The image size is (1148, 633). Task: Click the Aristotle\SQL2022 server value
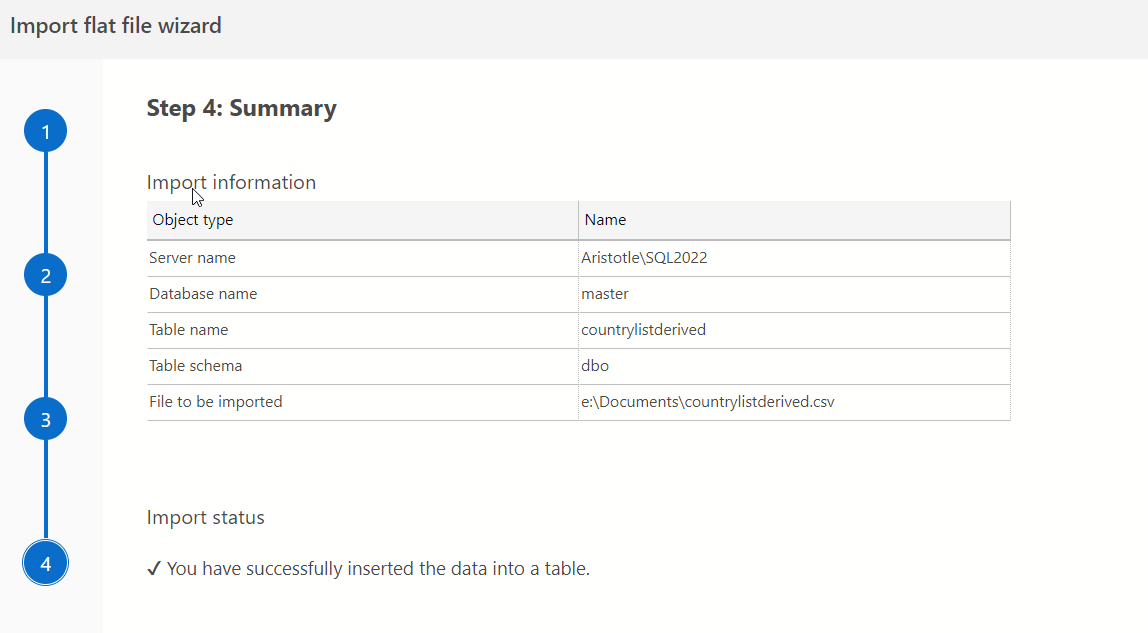click(644, 258)
